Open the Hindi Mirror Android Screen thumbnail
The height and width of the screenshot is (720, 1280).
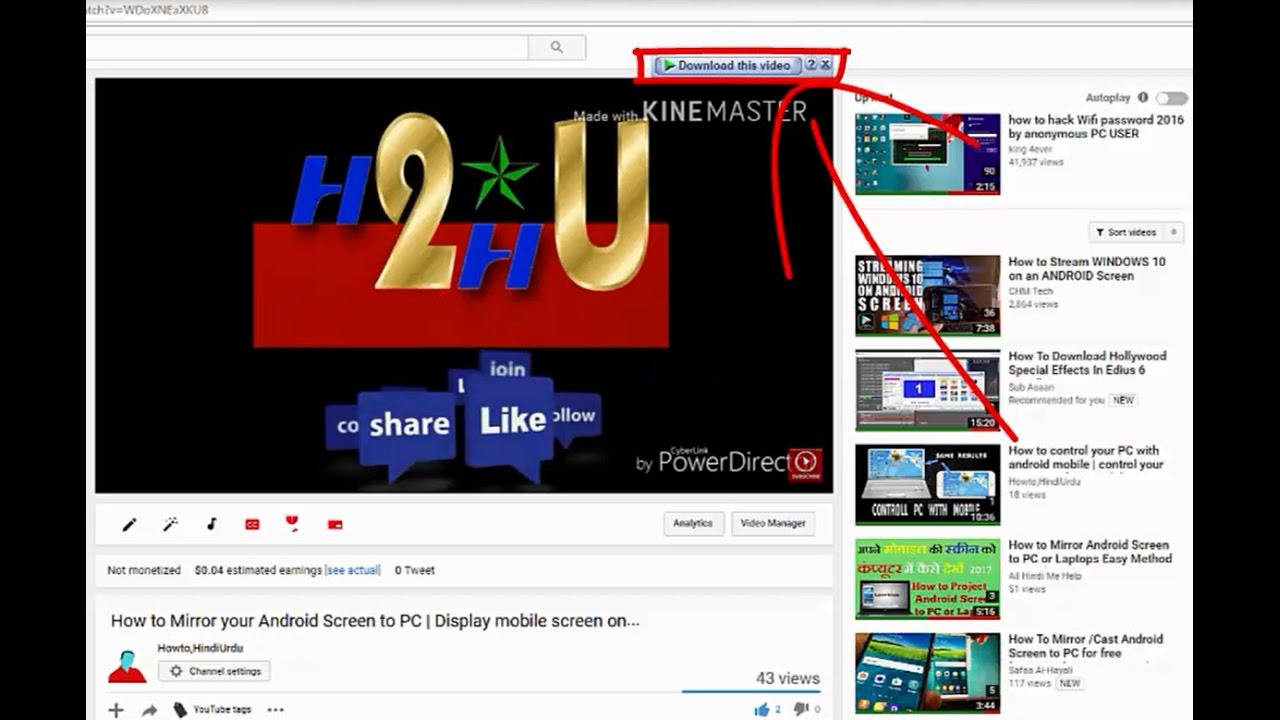(927, 579)
